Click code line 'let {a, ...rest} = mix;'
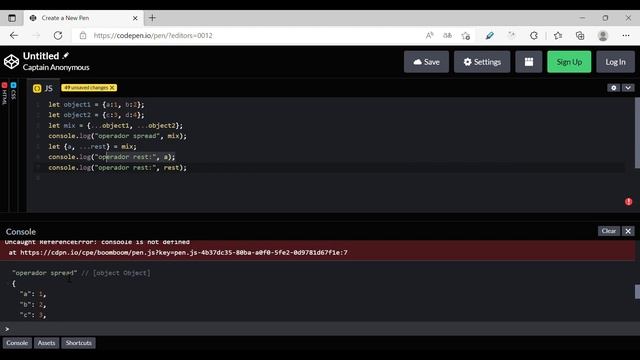The image size is (640, 360). 92,147
